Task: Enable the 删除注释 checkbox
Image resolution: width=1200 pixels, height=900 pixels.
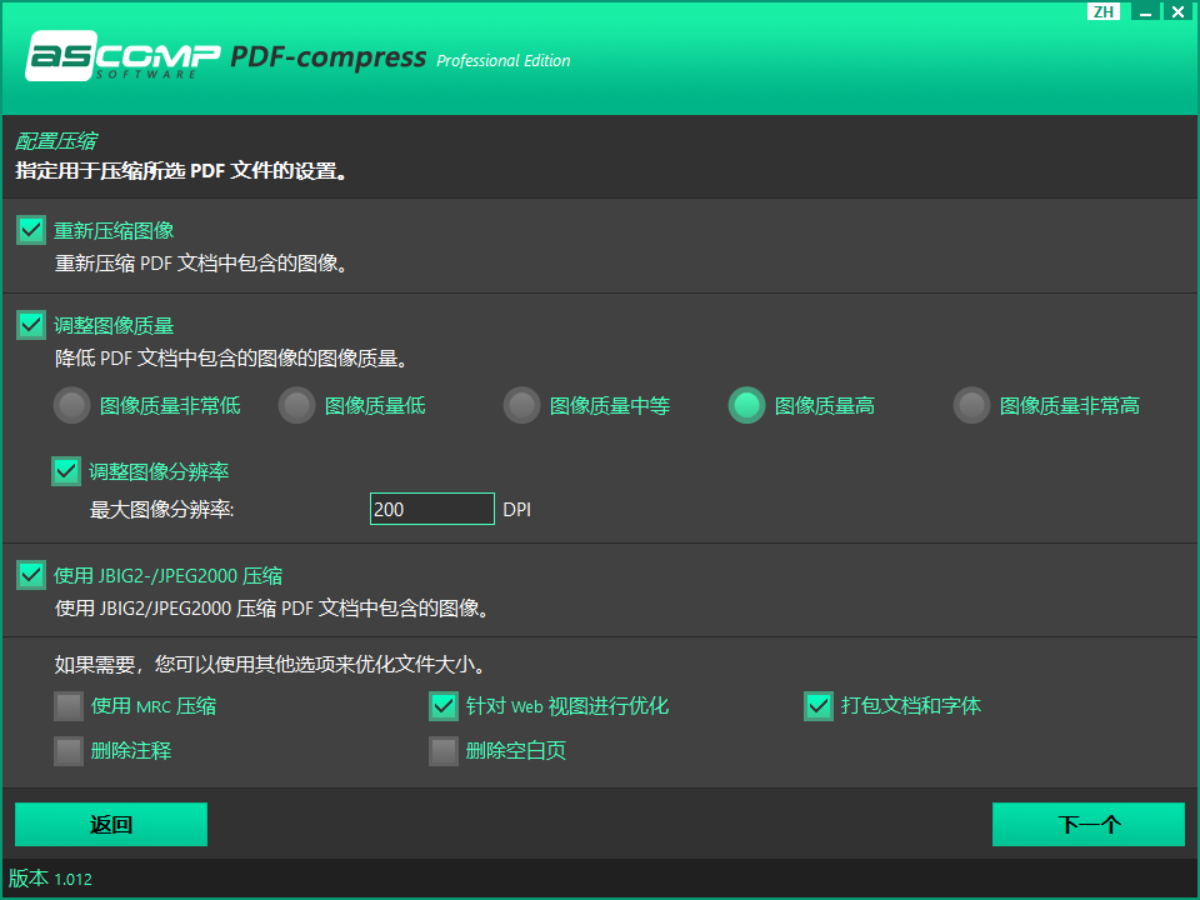Action: 69,750
